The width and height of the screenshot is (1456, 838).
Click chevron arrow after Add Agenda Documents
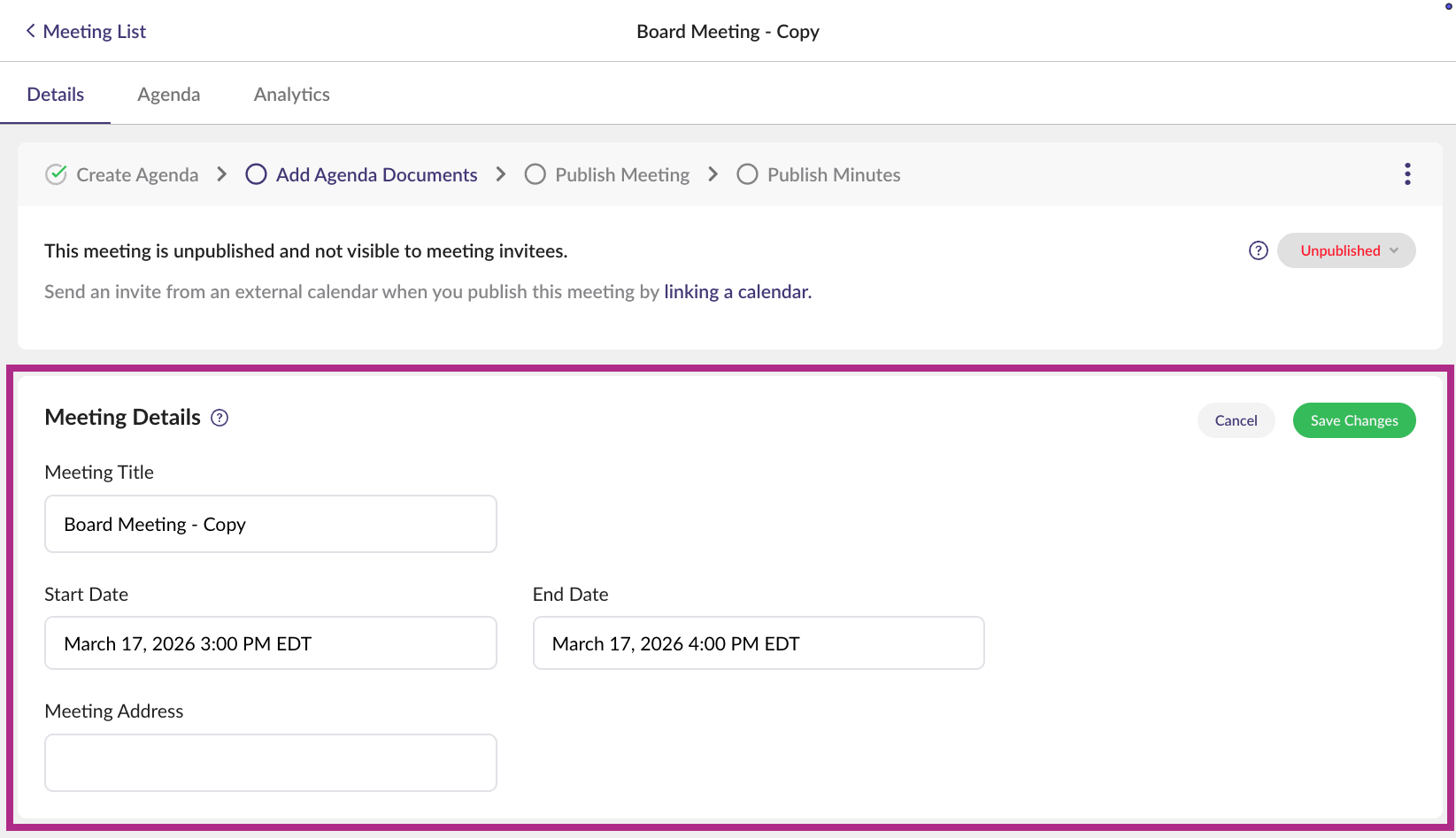(501, 174)
